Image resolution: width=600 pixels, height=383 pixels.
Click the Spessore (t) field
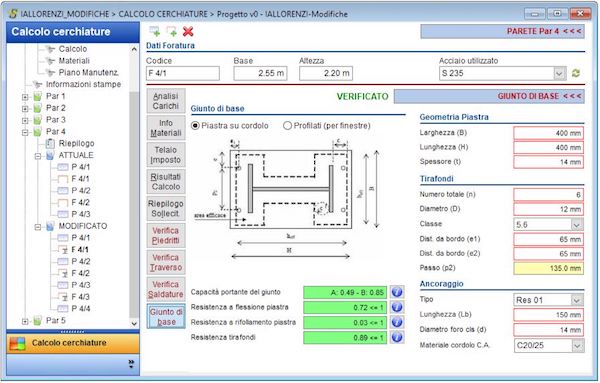point(548,162)
